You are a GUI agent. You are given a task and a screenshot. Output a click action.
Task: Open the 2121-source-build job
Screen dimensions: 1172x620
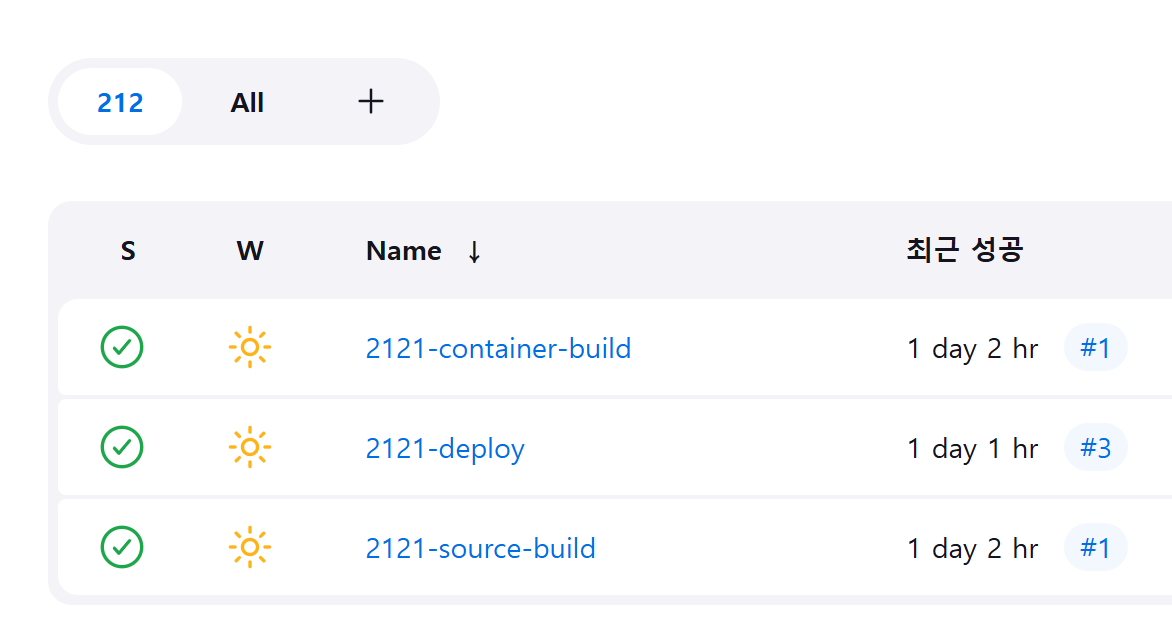tap(480, 549)
